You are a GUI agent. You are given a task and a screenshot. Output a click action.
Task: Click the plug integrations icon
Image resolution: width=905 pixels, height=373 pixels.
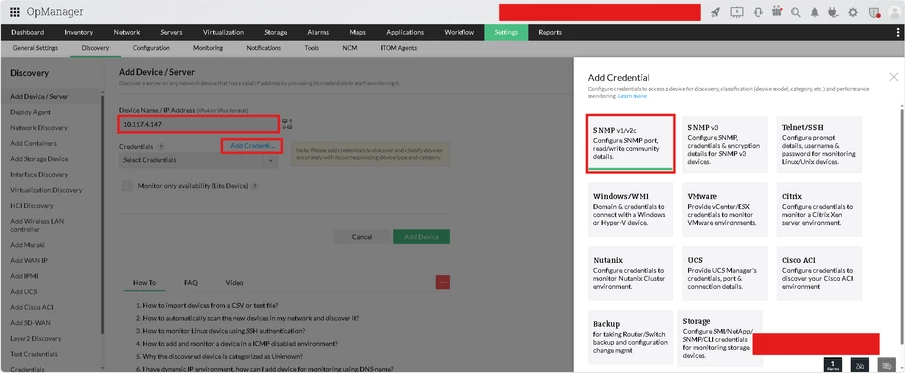click(x=833, y=12)
